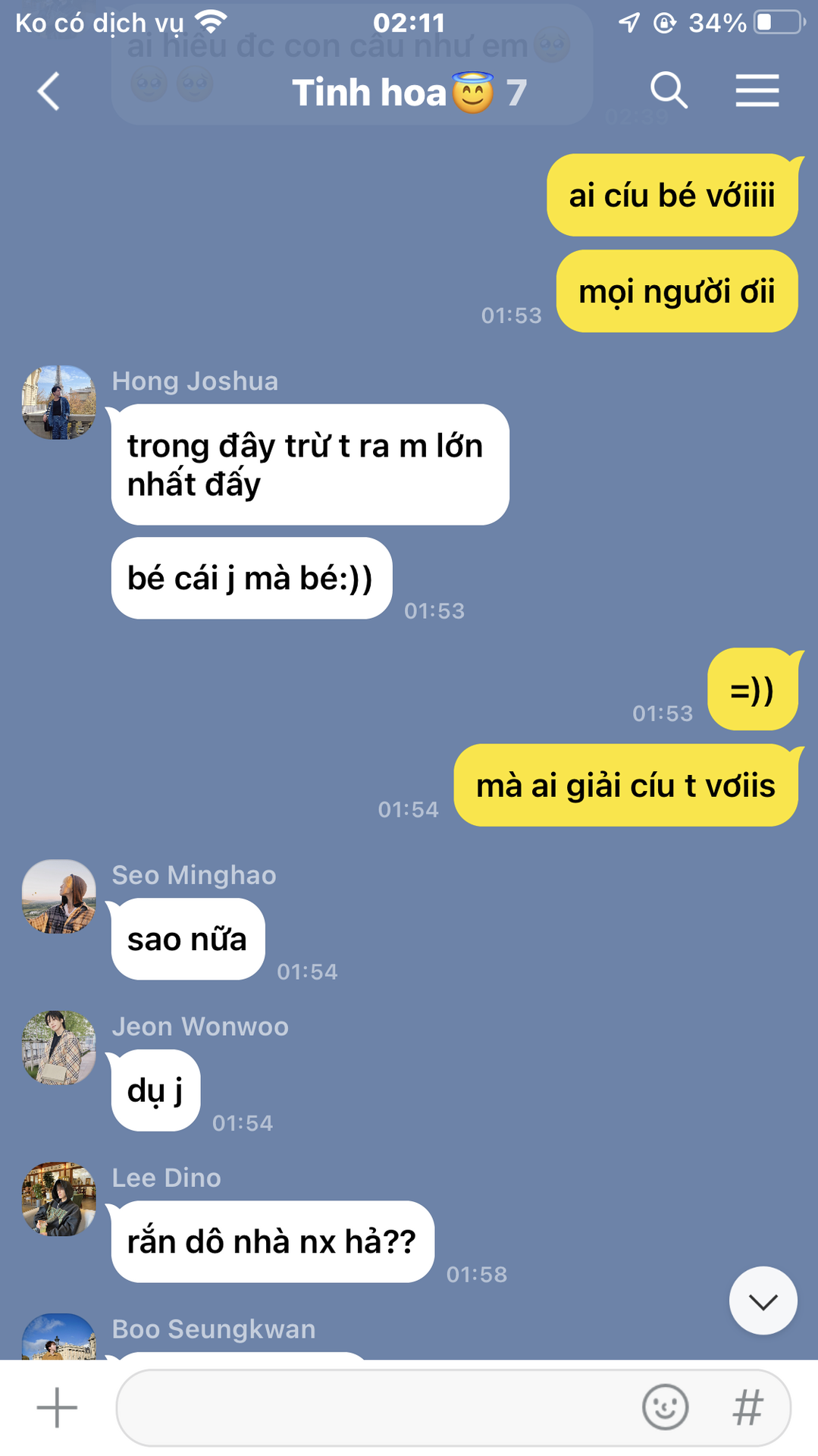
Task: Tap the battery indicator in status bar
Action: (x=779, y=22)
